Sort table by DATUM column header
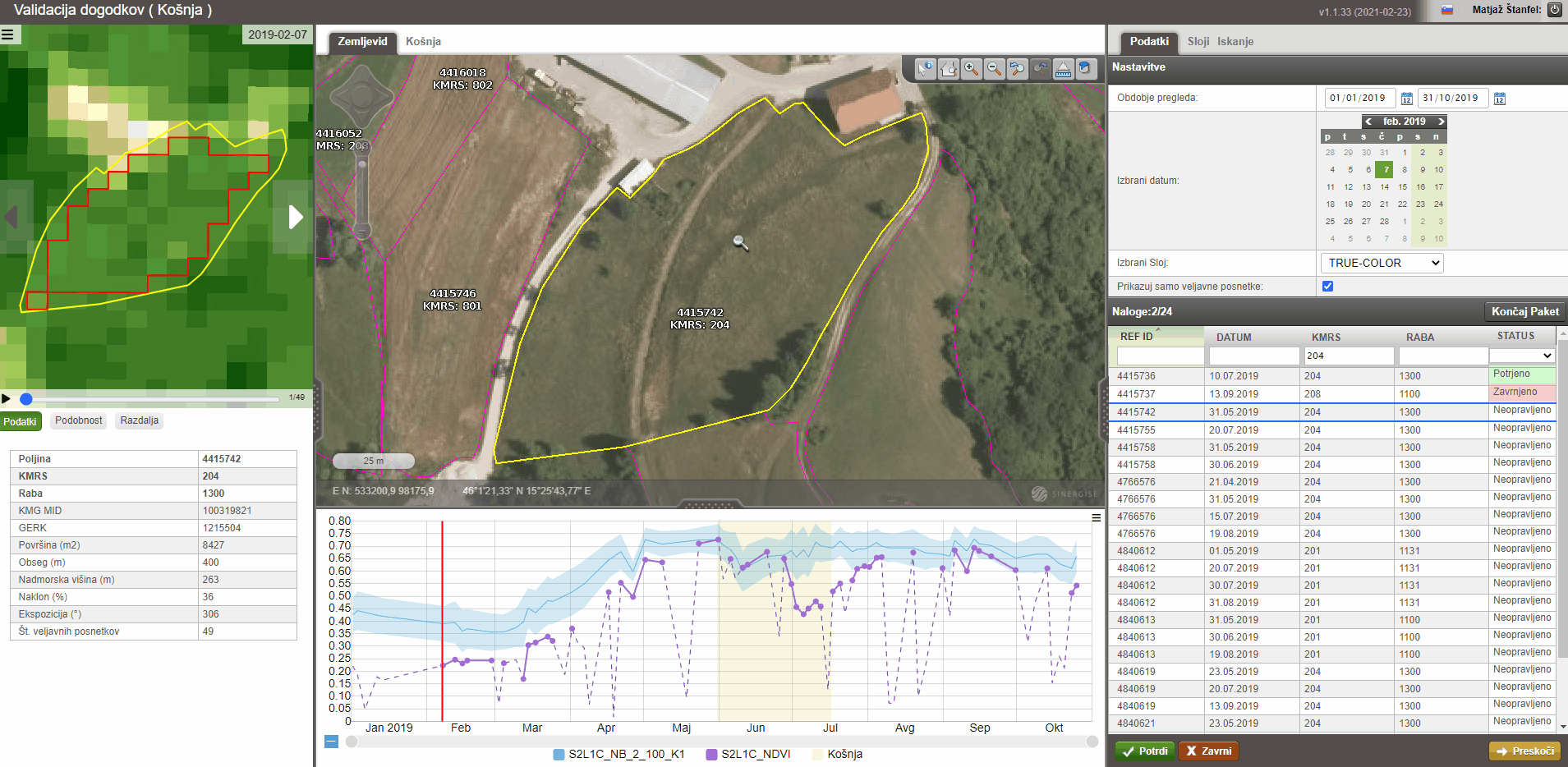Screen dimensions: 1568x767 pyautogui.click(x=1234, y=337)
